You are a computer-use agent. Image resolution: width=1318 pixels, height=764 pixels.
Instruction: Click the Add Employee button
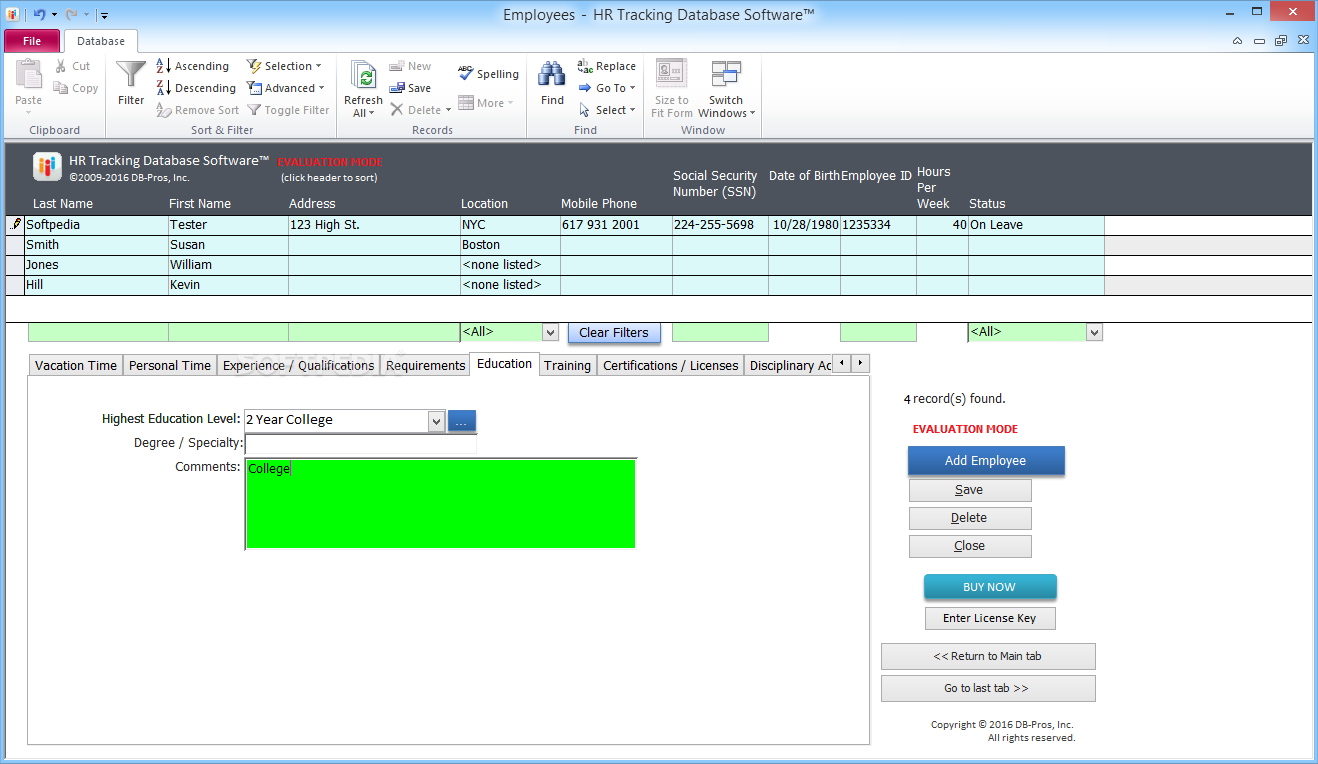pyautogui.click(x=986, y=461)
